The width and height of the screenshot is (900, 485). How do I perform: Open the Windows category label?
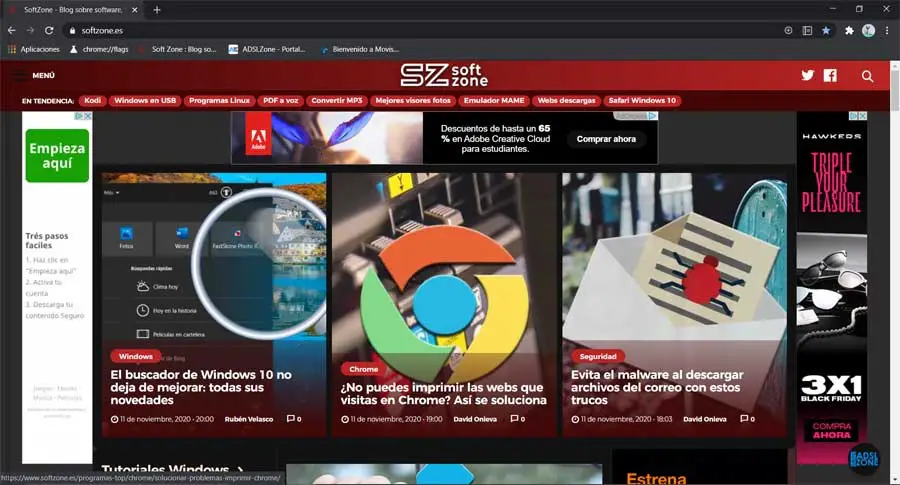135,356
